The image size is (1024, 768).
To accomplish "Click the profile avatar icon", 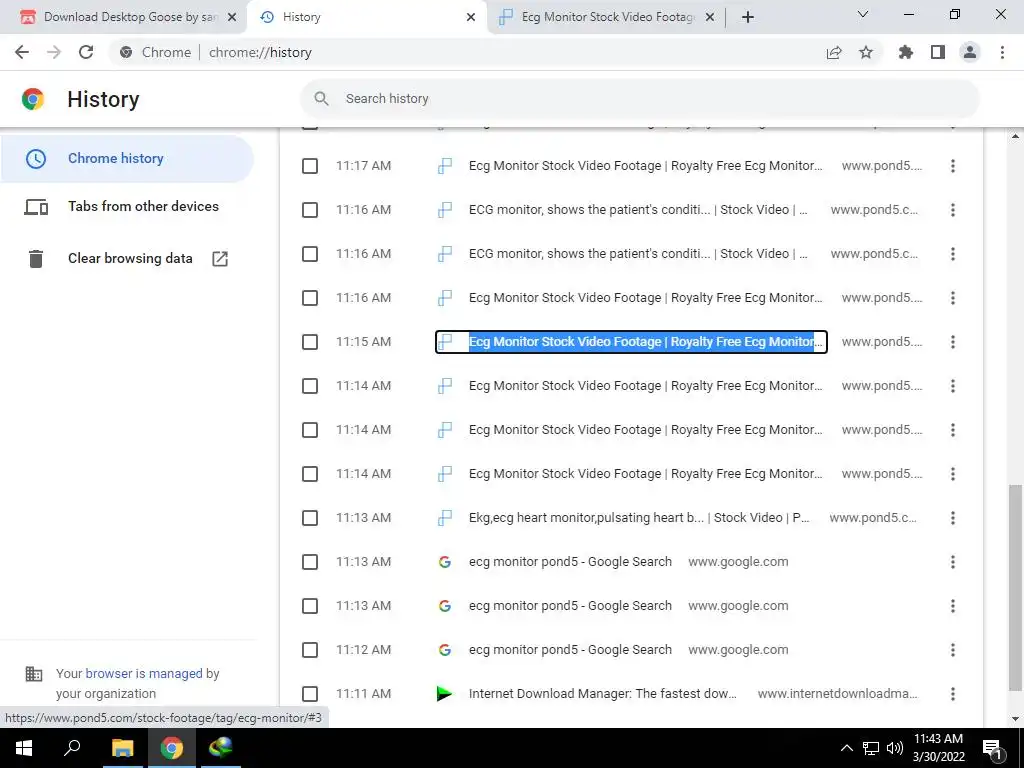I will tap(970, 52).
